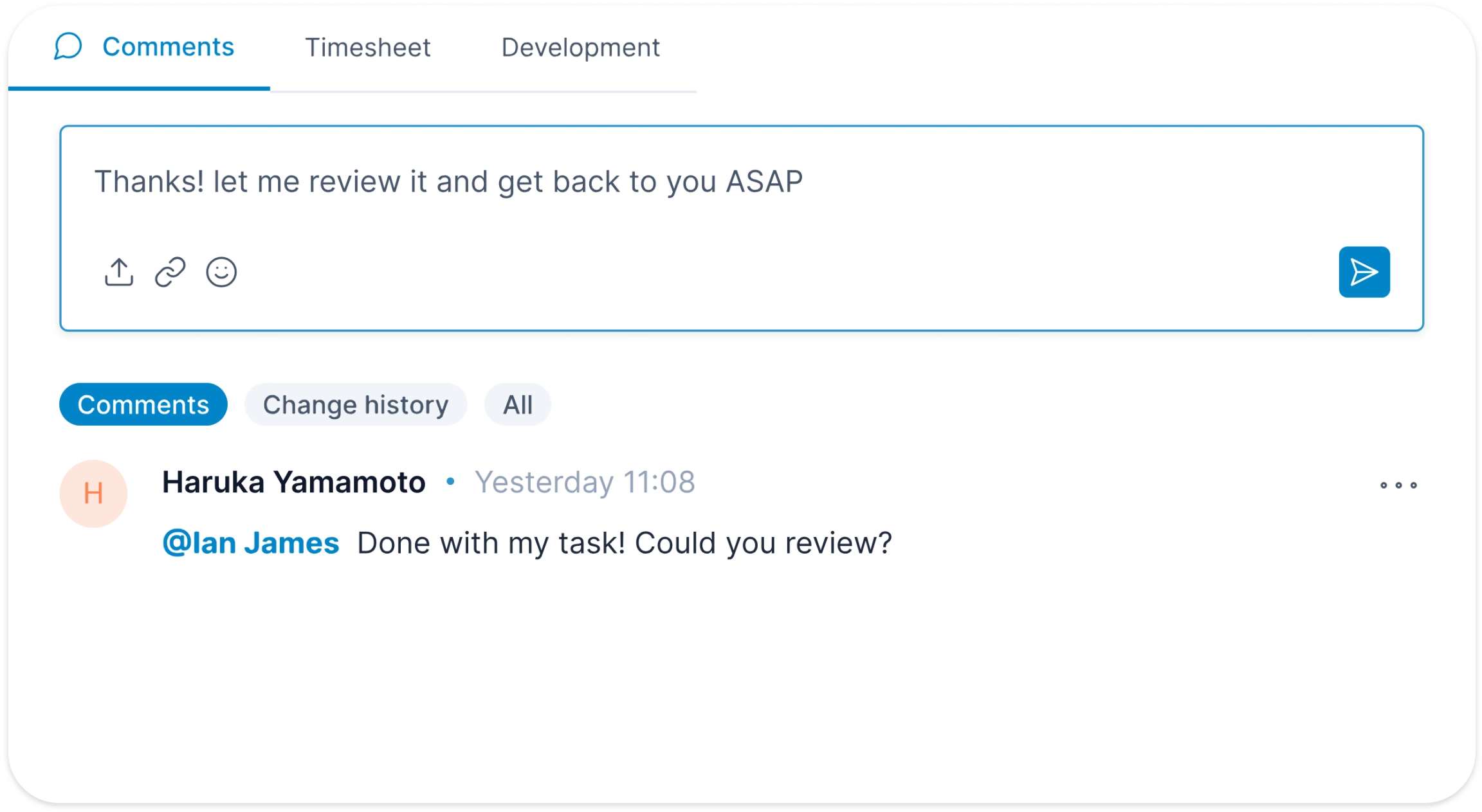This screenshot has height=812, width=1482.
Task: Insert a link using the link icon
Action: (x=169, y=272)
